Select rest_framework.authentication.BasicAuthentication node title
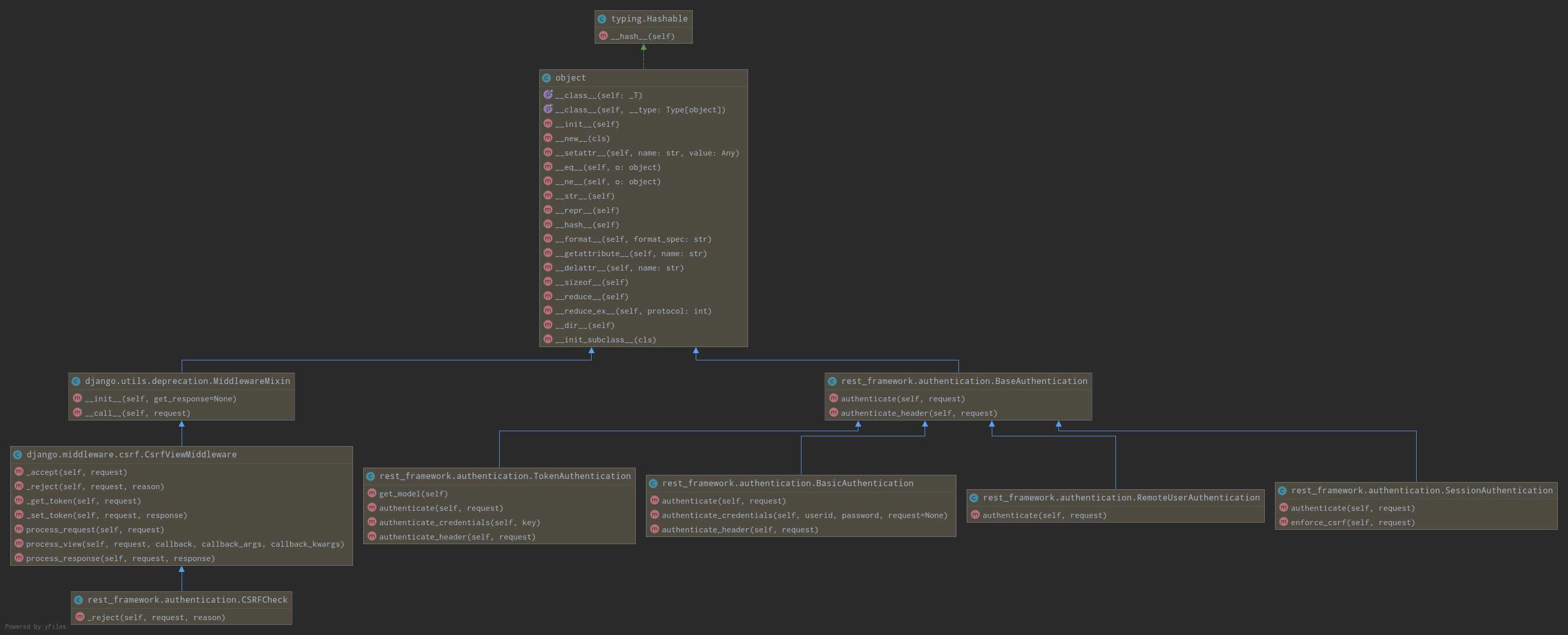 [x=788, y=484]
